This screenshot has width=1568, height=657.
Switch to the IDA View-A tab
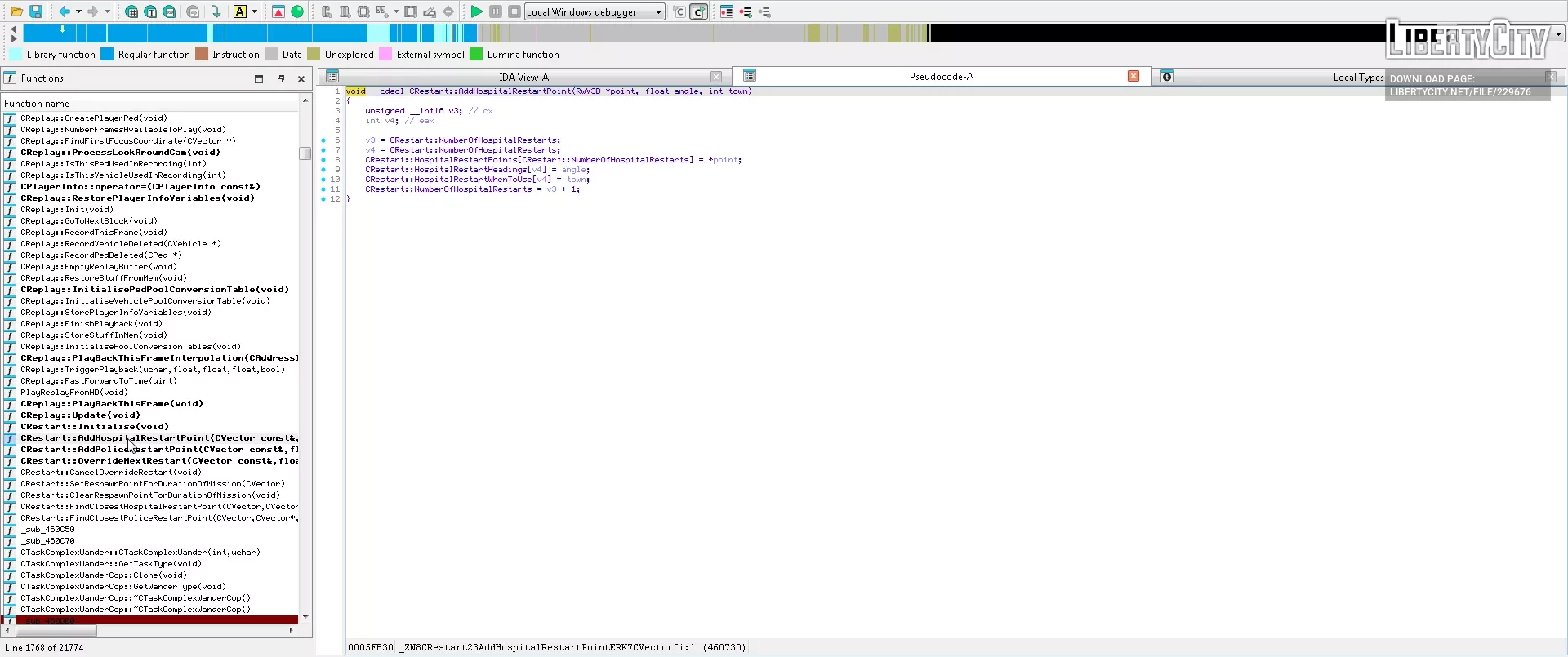(523, 77)
